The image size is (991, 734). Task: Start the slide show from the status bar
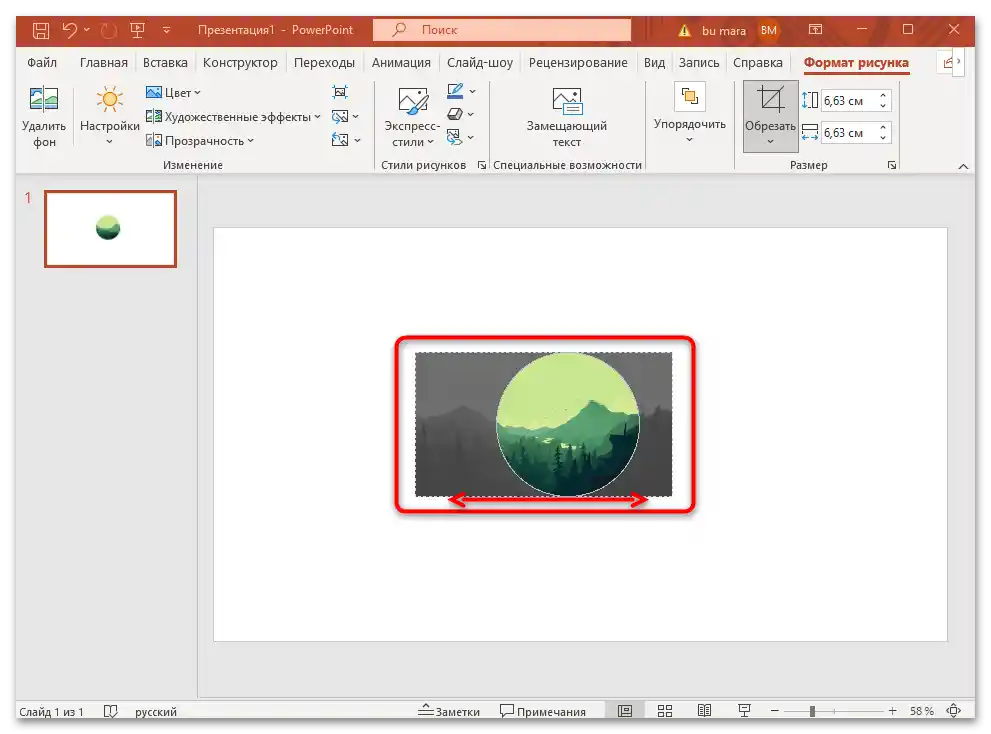744,711
